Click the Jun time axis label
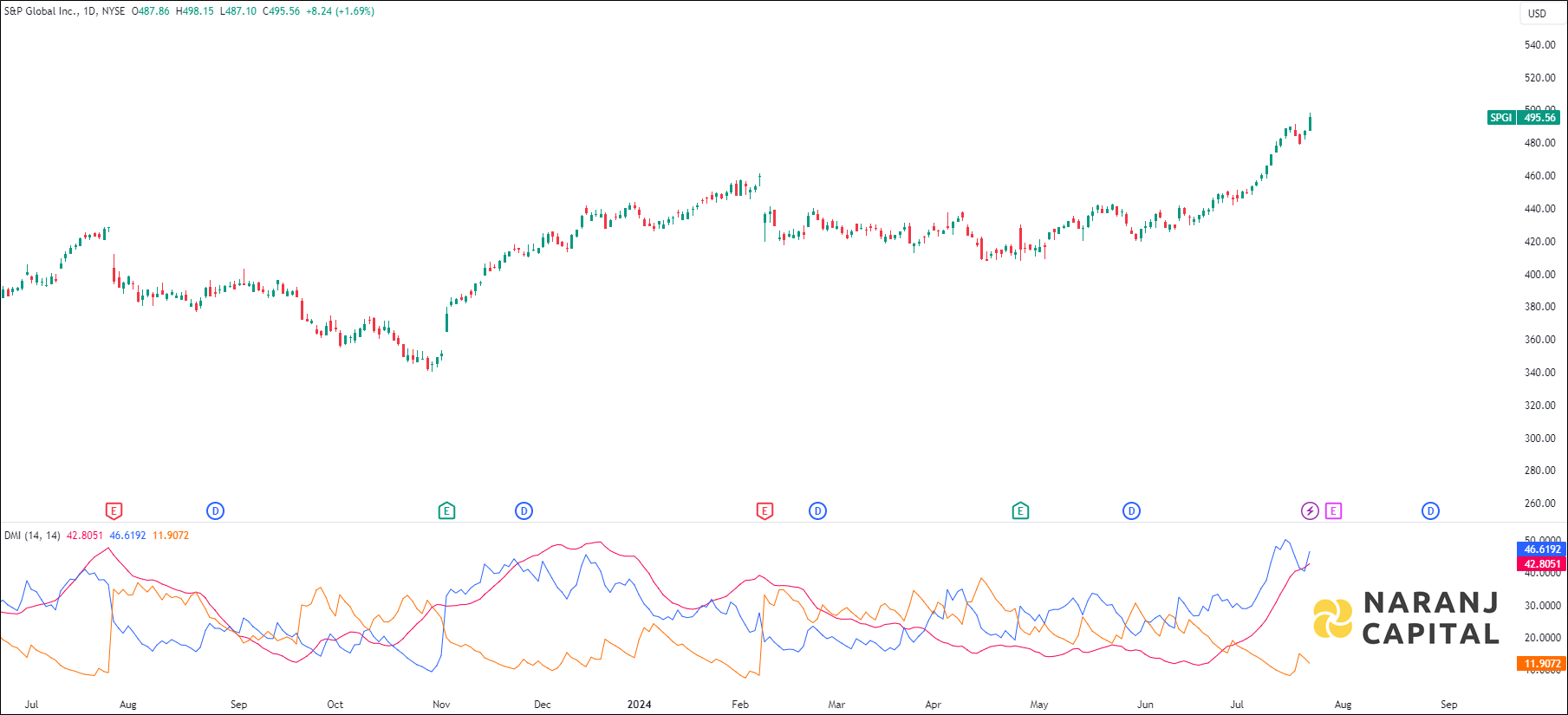 click(1146, 705)
